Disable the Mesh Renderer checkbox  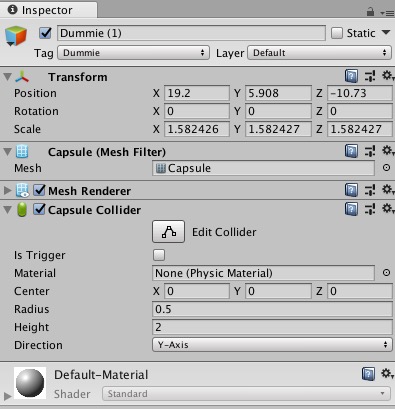point(39,190)
